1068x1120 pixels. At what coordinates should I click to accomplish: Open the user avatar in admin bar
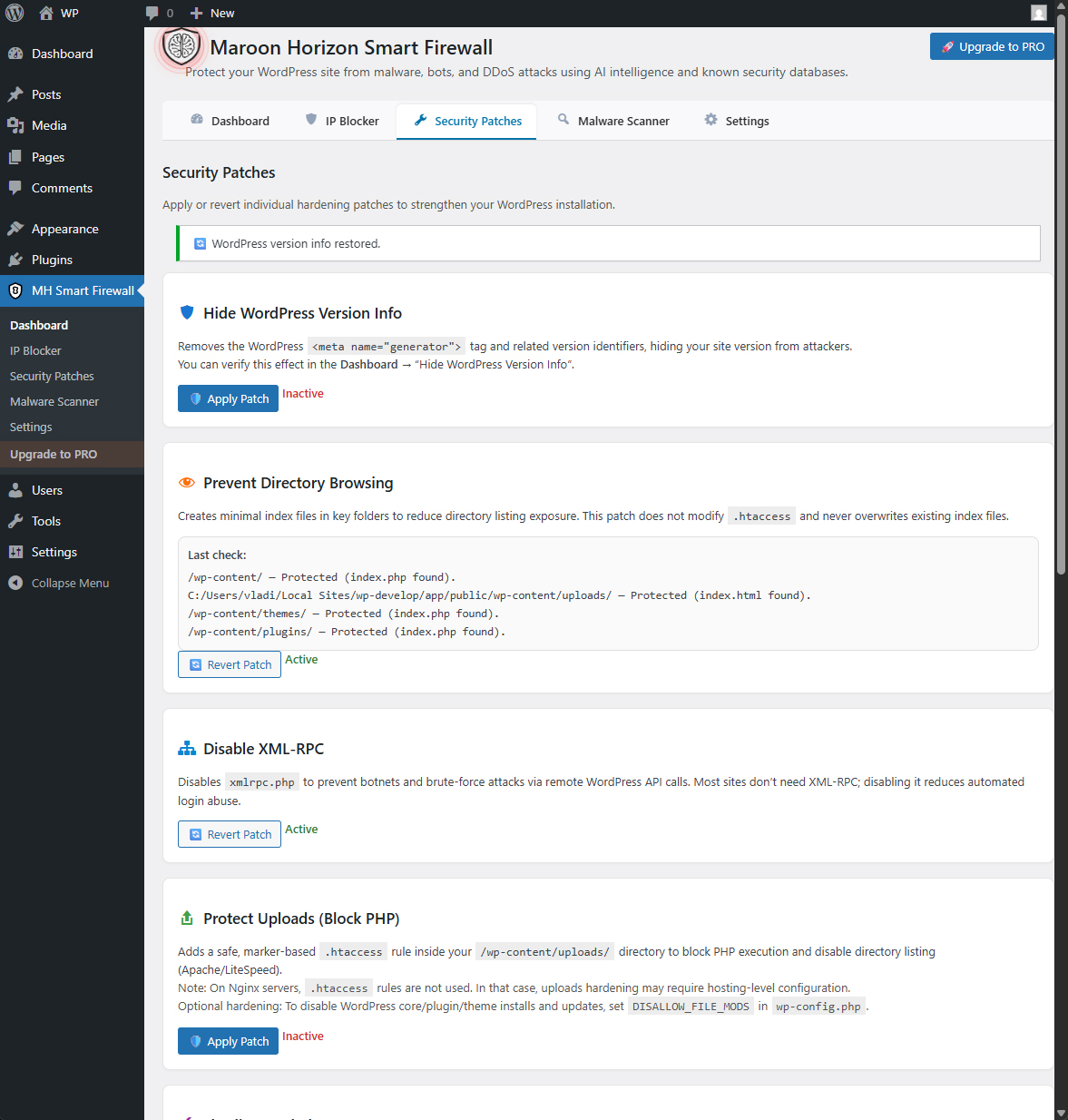(1039, 13)
